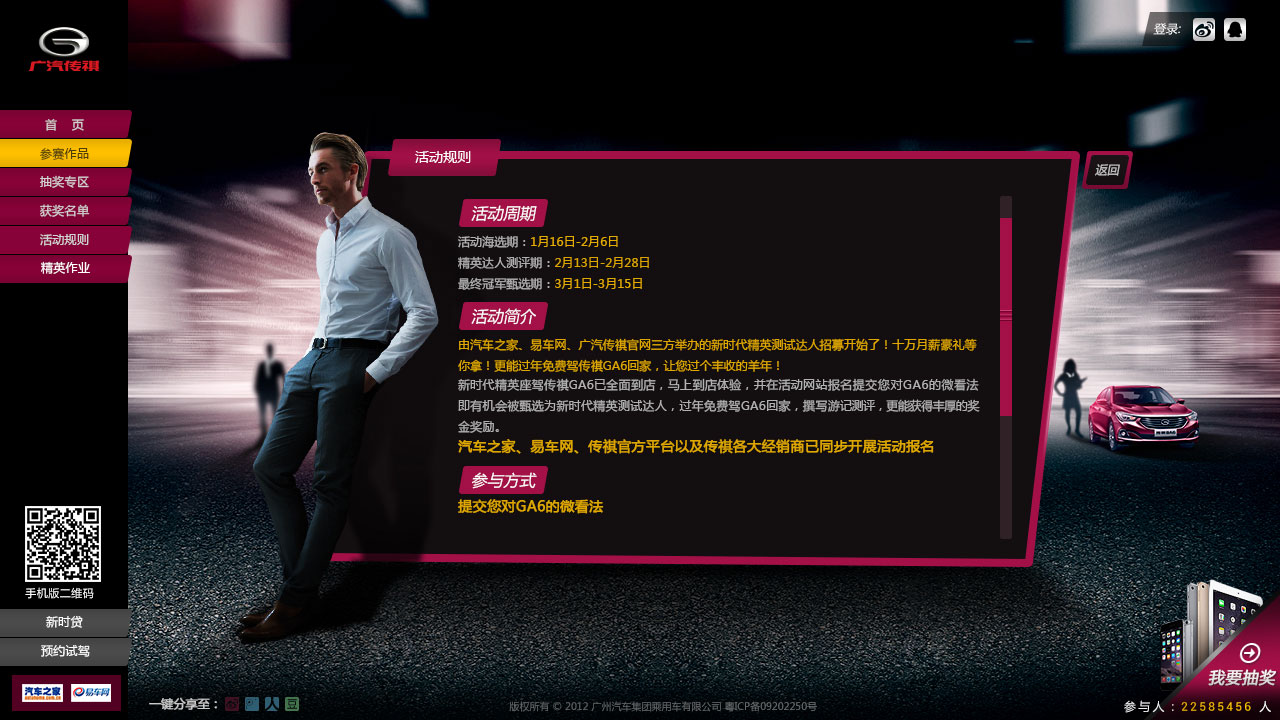Share to Sina Weibo icon
The width and height of the screenshot is (1280, 720).
232,704
